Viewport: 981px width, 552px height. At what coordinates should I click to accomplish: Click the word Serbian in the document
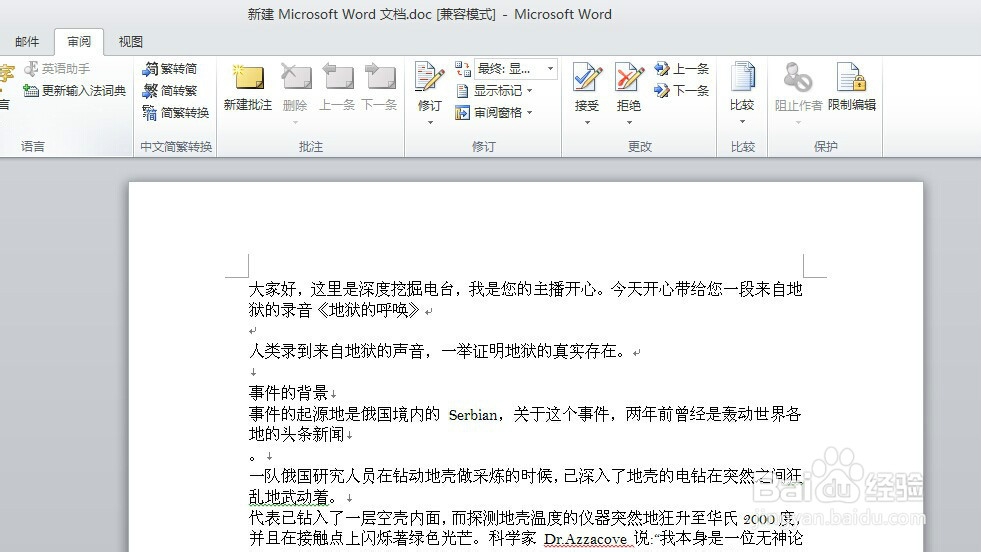click(473, 415)
